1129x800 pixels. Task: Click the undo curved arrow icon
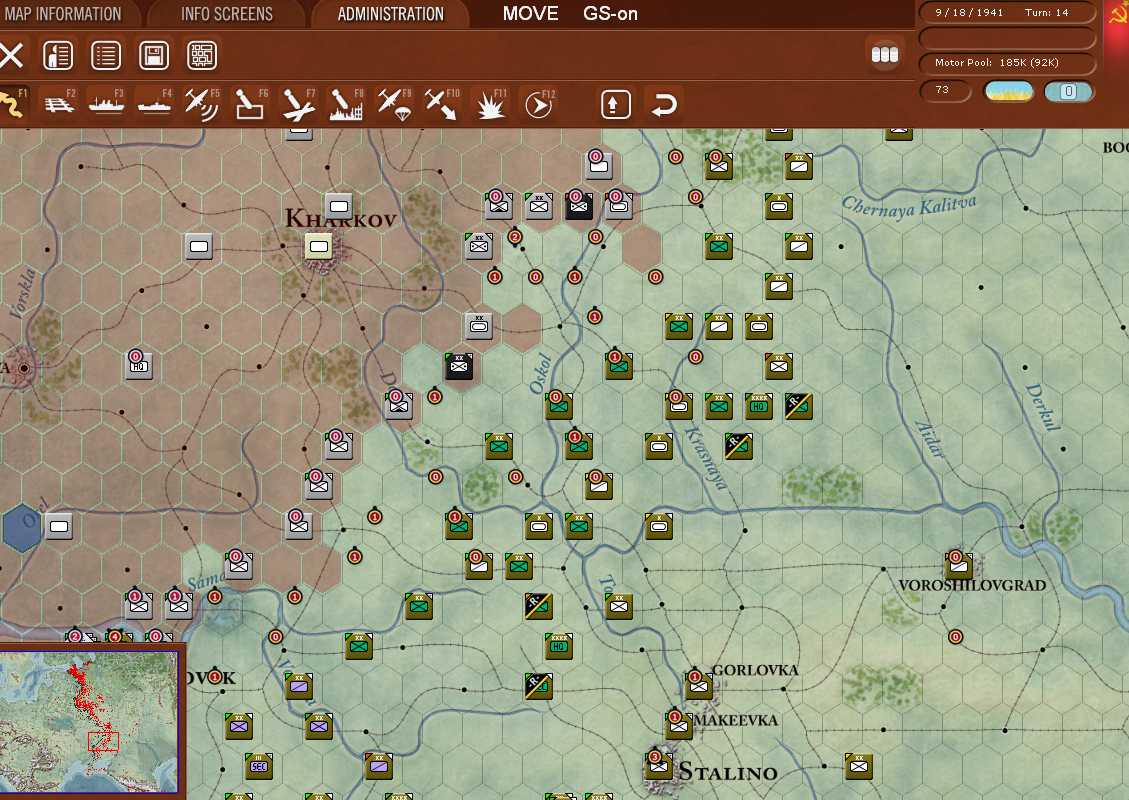[664, 104]
